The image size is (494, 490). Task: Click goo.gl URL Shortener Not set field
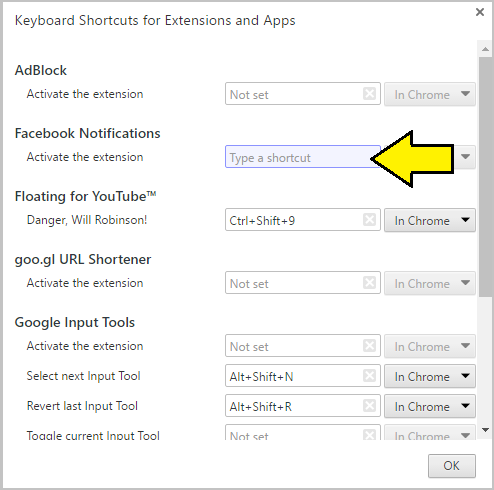pyautogui.click(x=303, y=283)
